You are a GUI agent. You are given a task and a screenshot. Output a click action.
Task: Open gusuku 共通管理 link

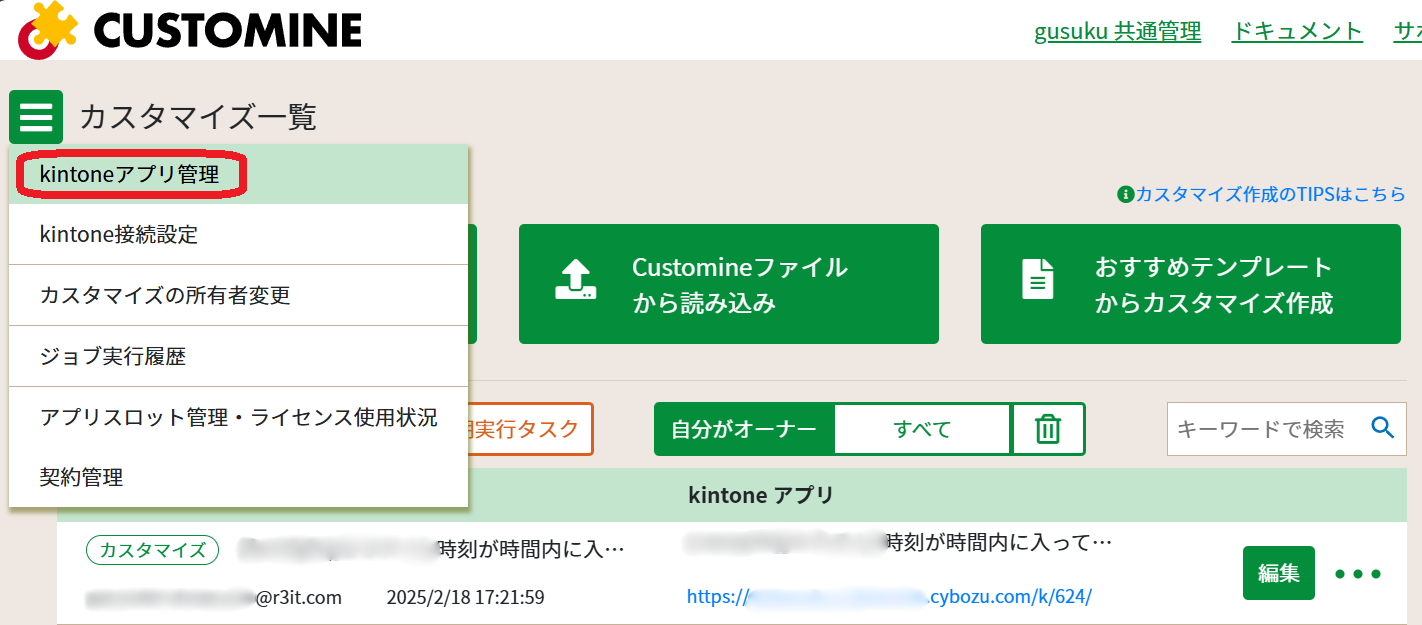click(1117, 31)
